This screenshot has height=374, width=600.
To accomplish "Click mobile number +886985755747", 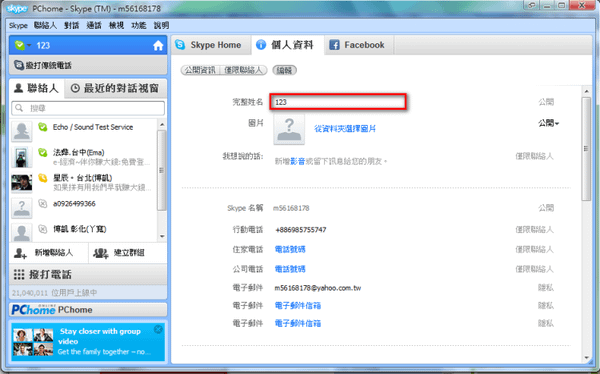I will pos(301,230).
